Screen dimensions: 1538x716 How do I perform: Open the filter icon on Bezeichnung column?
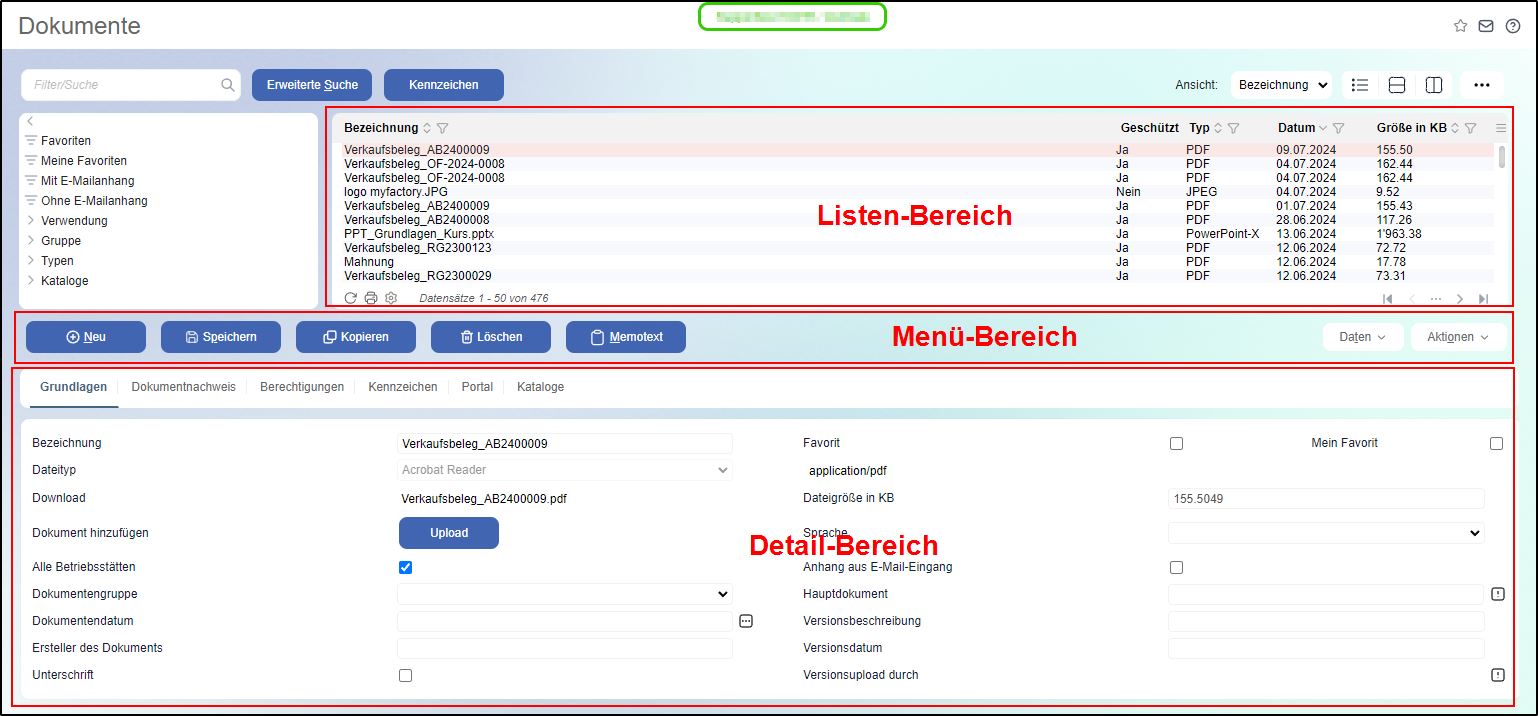443,128
